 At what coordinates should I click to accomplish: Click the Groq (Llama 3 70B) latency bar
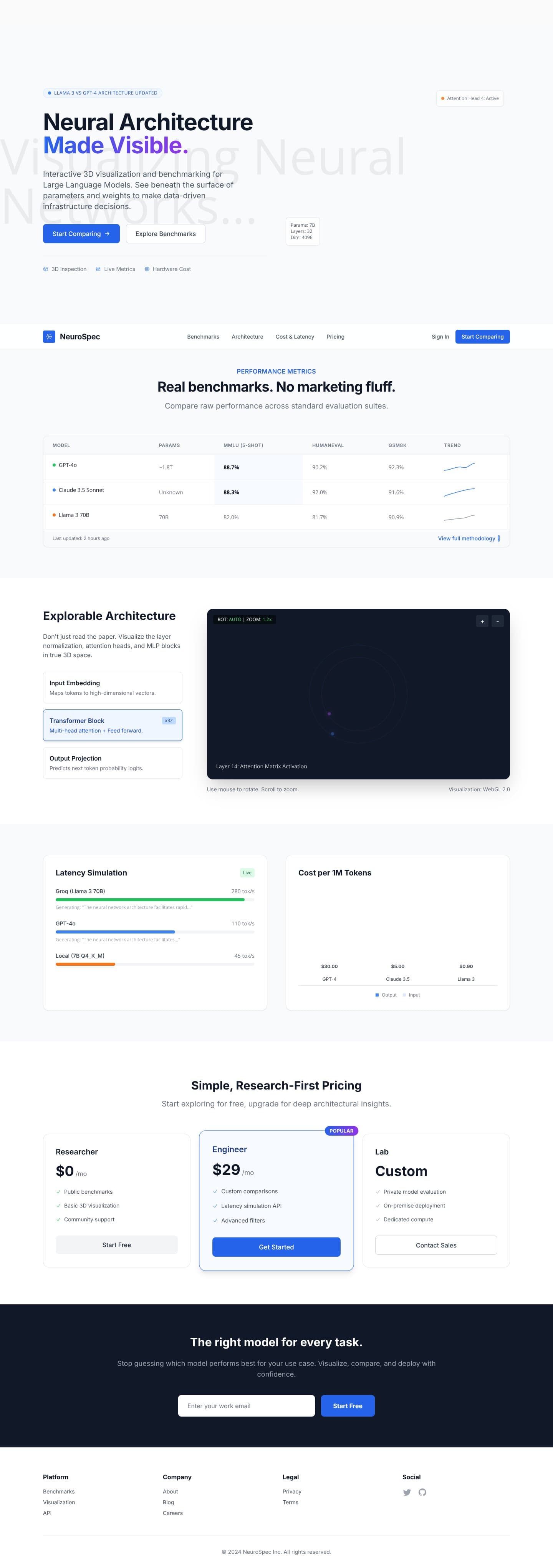click(x=155, y=900)
